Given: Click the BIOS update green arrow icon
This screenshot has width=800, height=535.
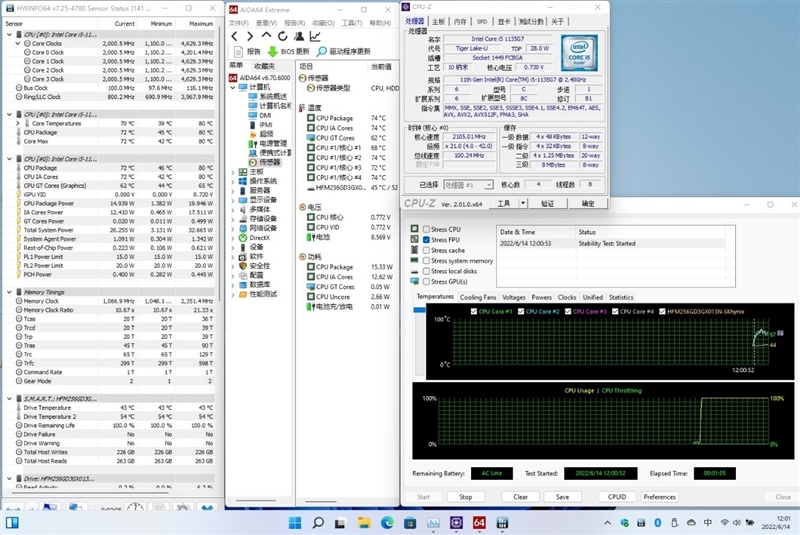Looking at the screenshot, I should click(x=272, y=51).
